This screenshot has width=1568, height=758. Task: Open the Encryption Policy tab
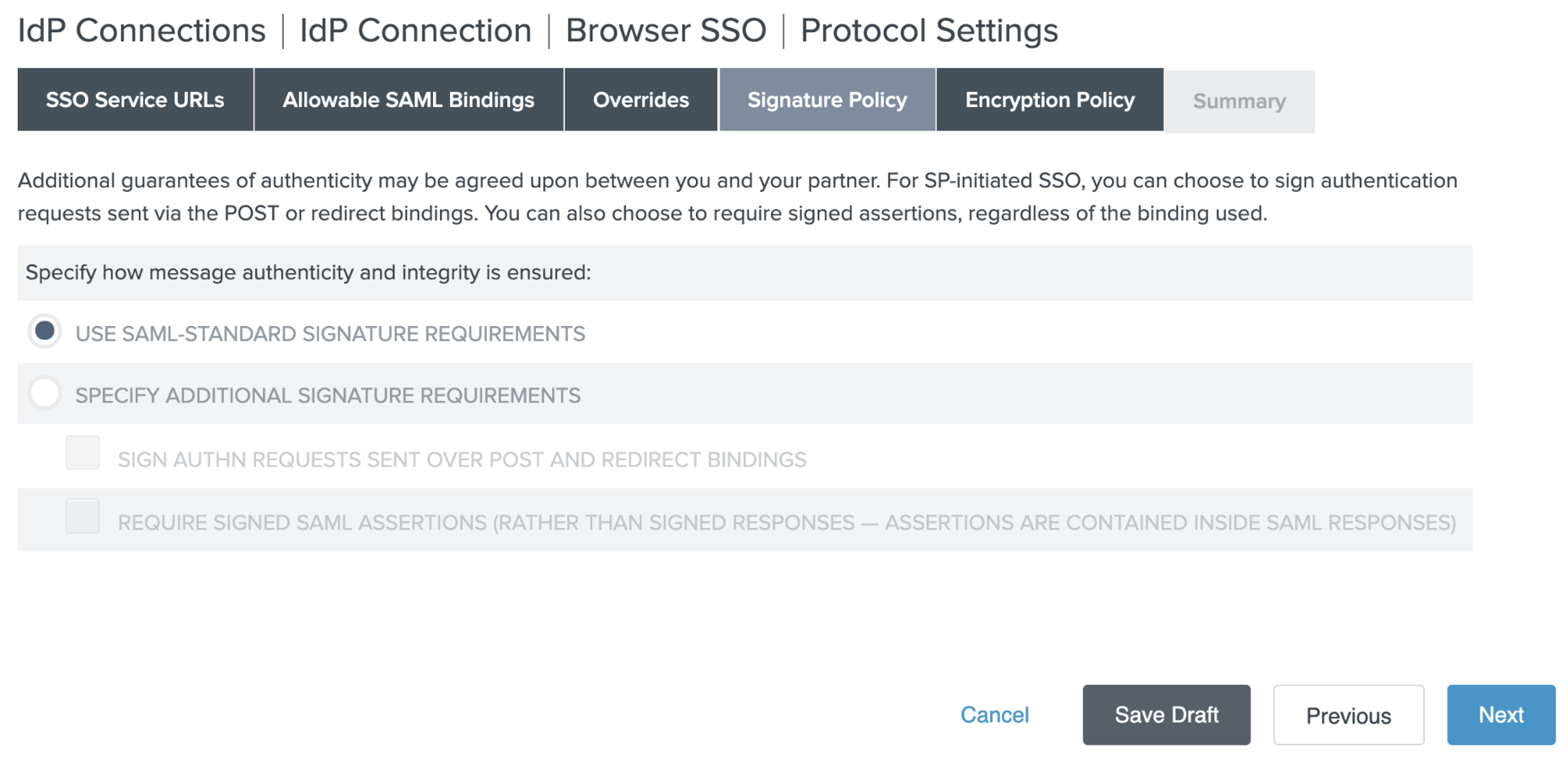pyautogui.click(x=1049, y=100)
